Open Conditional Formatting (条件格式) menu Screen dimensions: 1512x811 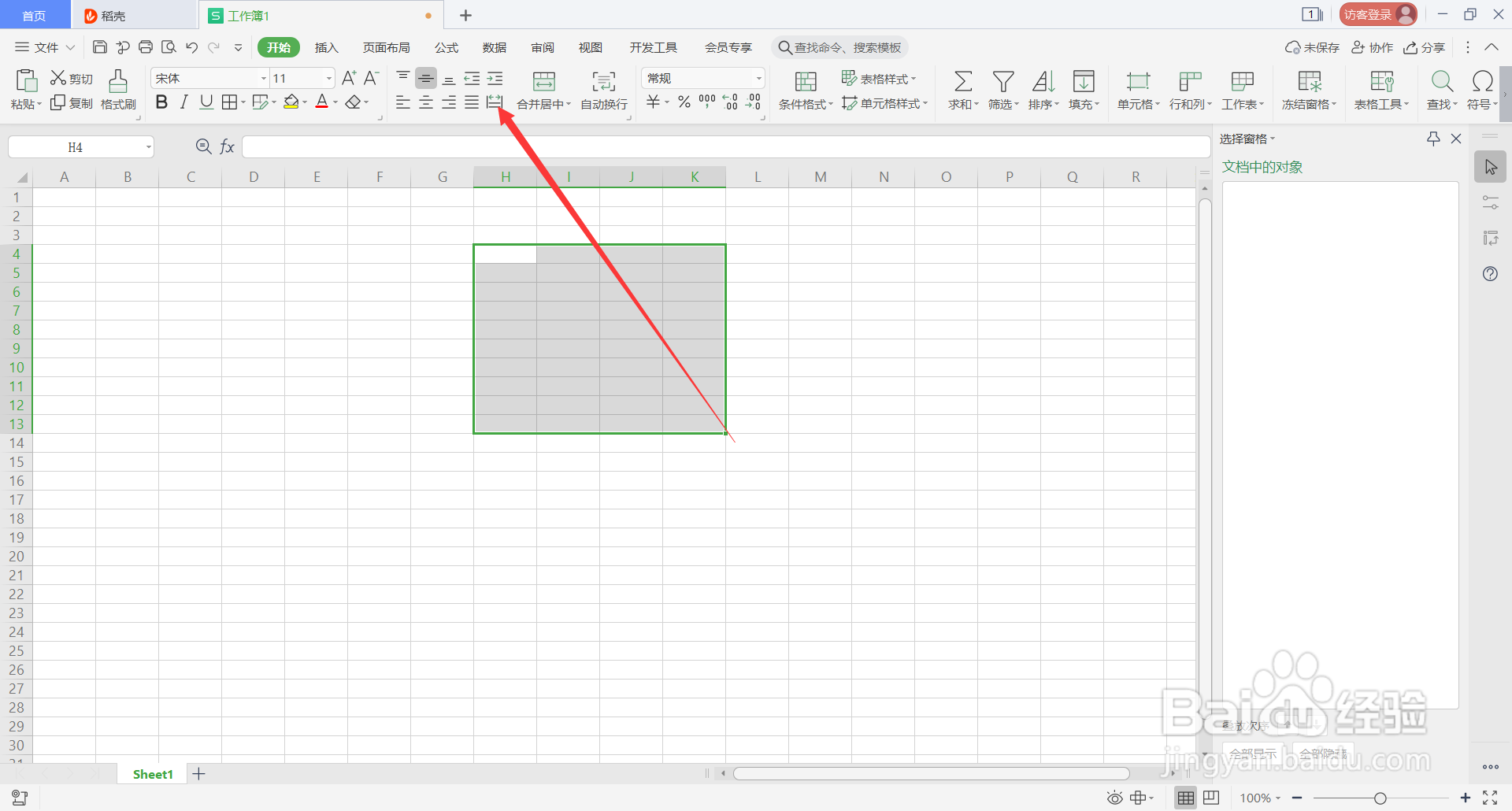806,90
